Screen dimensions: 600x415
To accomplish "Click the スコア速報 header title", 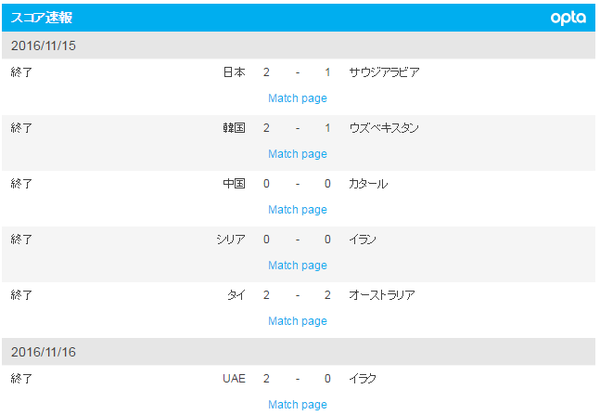I will click(x=41, y=18).
